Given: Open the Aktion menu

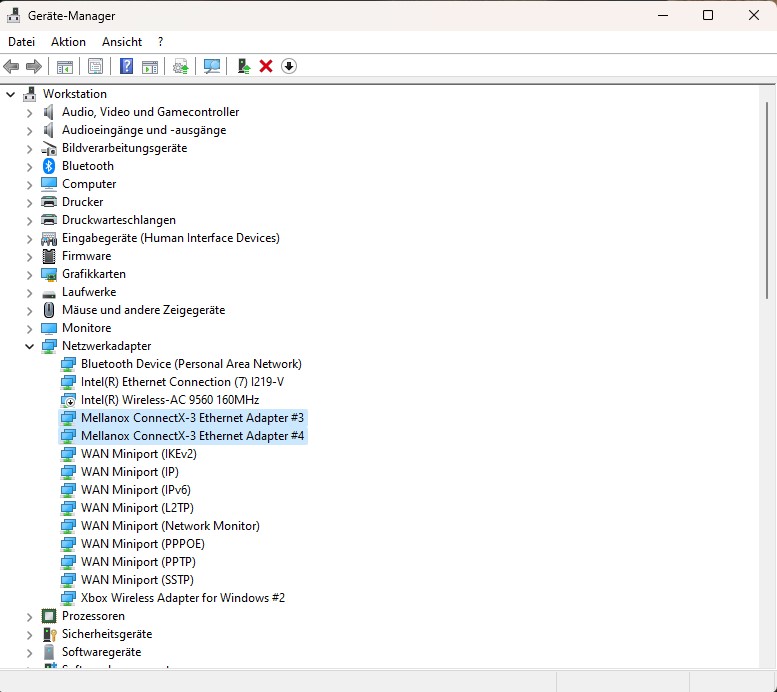Looking at the screenshot, I should coord(68,42).
